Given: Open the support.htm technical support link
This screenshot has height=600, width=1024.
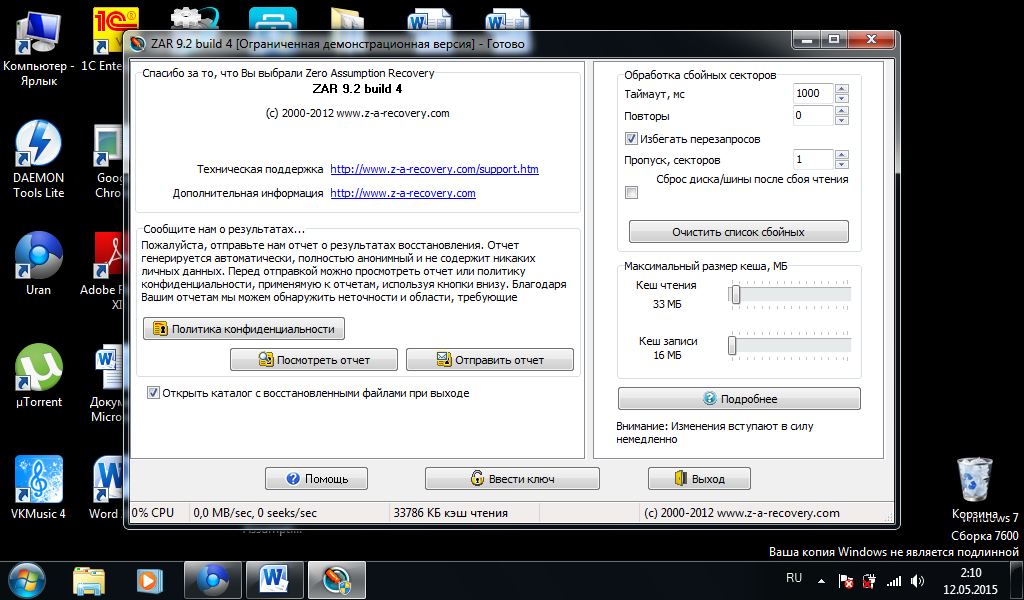Looking at the screenshot, I should tap(434, 169).
